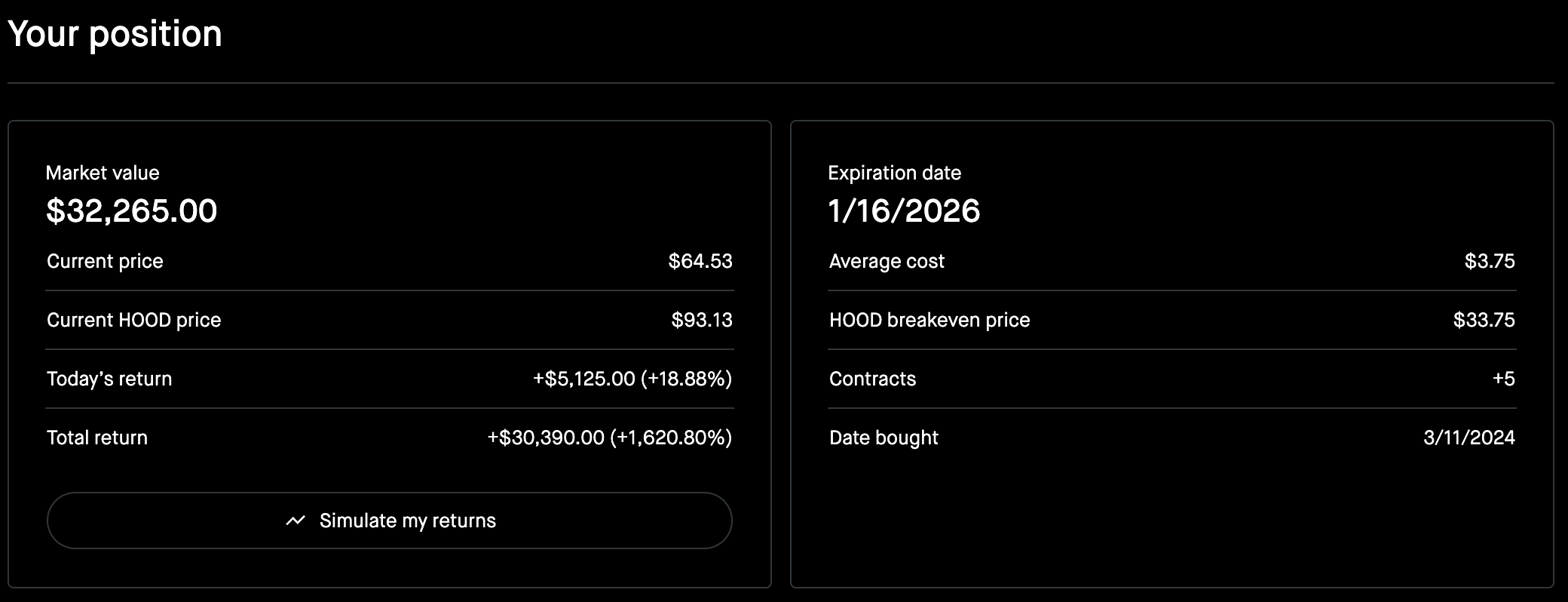Image resolution: width=1568 pixels, height=602 pixels.
Task: Select the Current HOOD price label
Action: coord(133,320)
